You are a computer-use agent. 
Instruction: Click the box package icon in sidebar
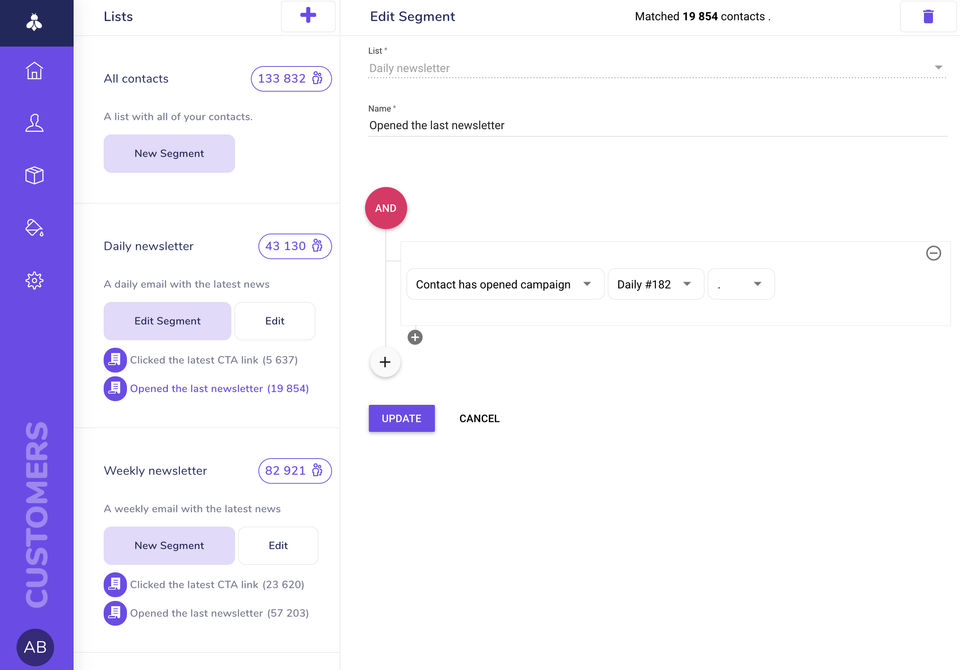click(x=35, y=176)
